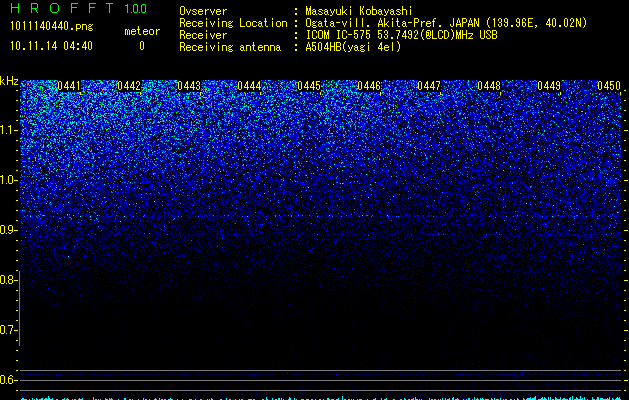Click the receiver ICOM IC-575 text
This screenshot has width=629, height=400.
tap(401, 35)
